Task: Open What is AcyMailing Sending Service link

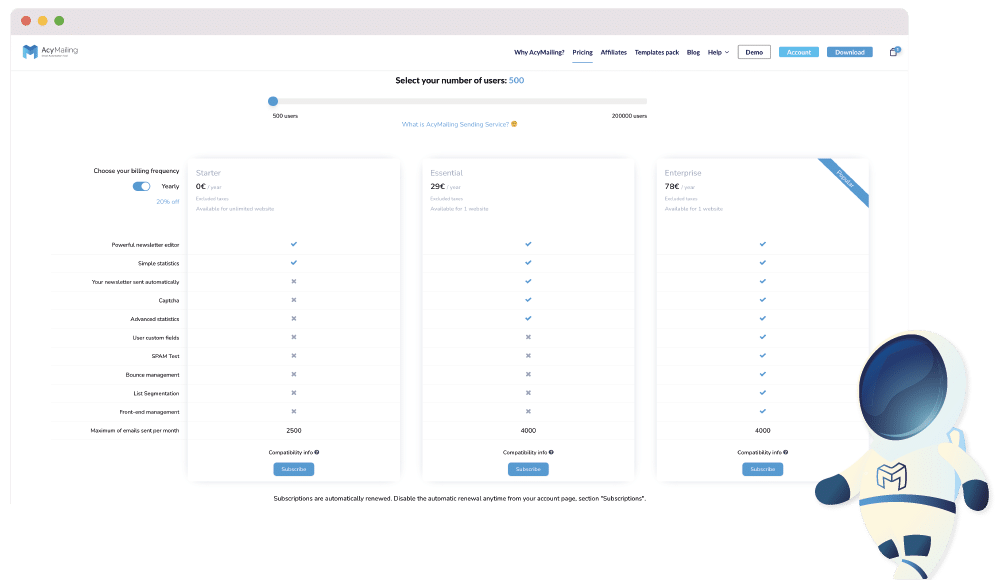Action: (455, 124)
